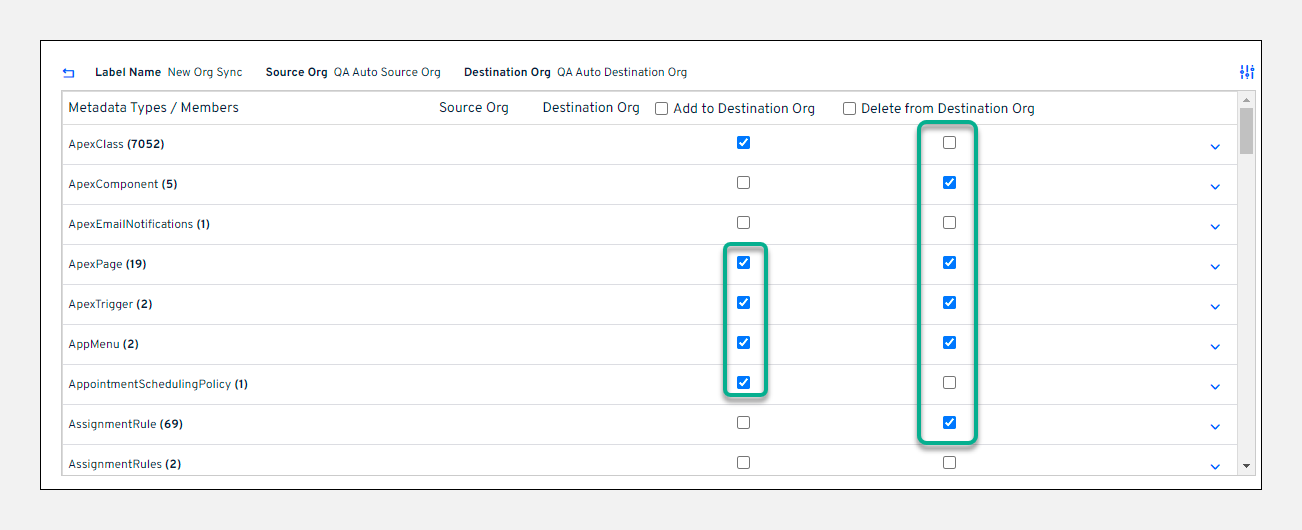Click the Source Org column header
Image resolution: width=1302 pixels, height=530 pixels.
pyautogui.click(x=473, y=108)
